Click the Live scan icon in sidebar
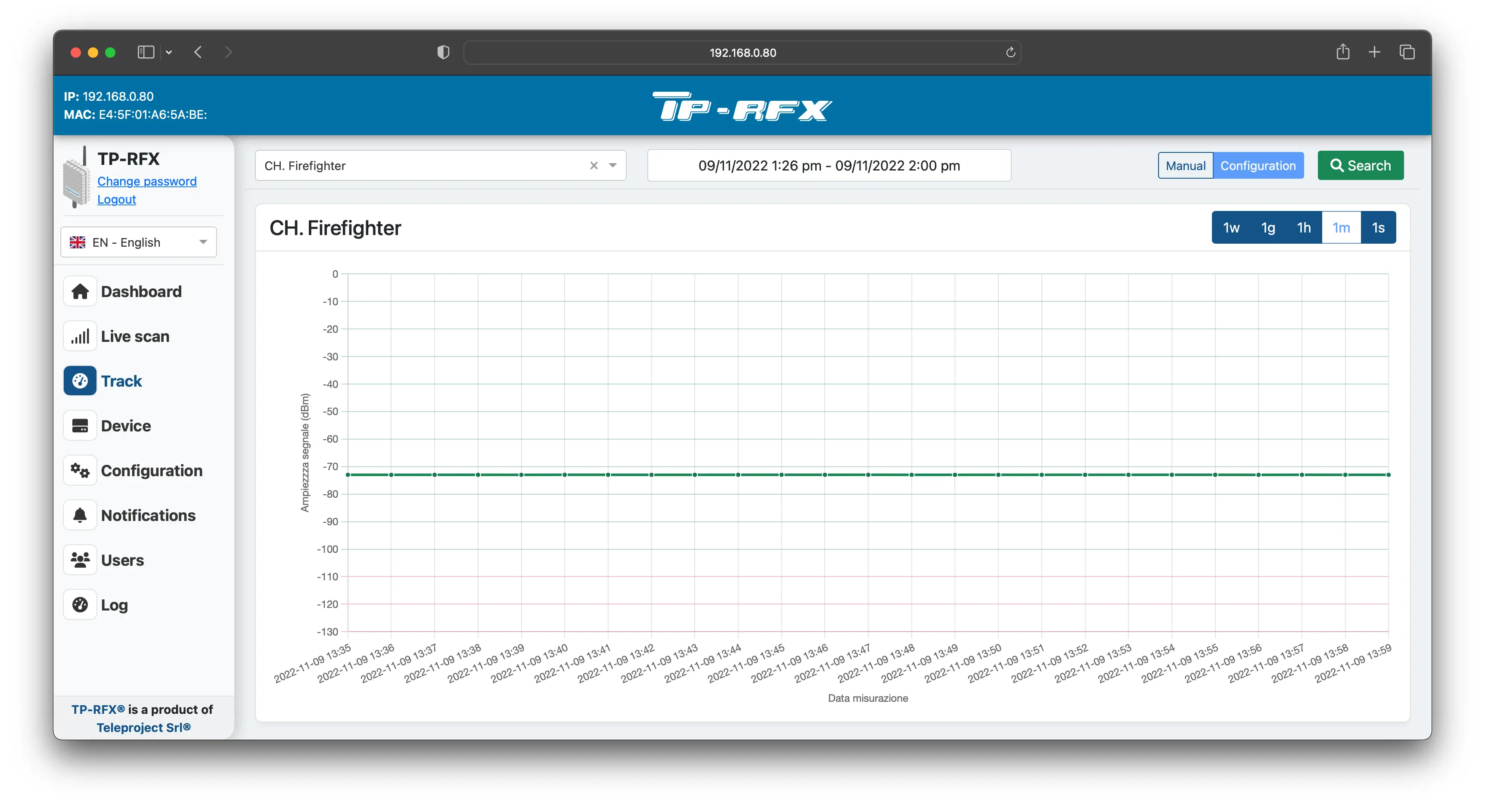 tap(80, 335)
